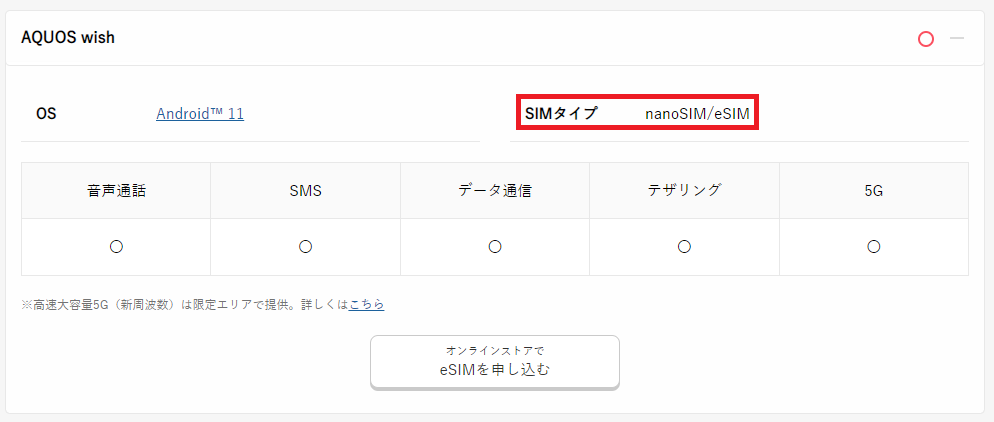Click the circle mark under SMS

tap(305, 246)
